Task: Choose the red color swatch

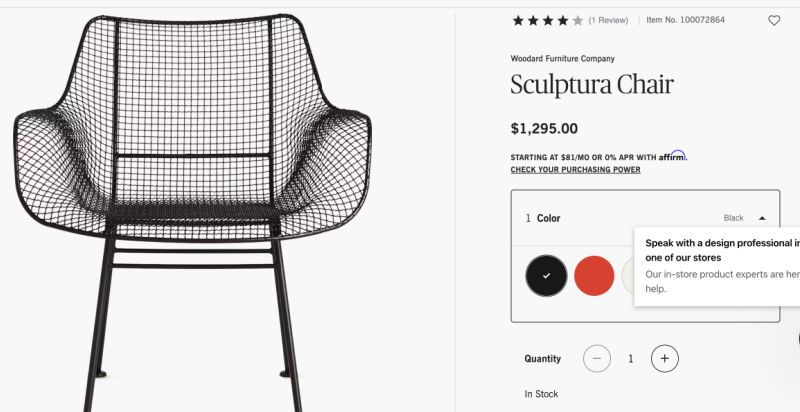Action: [594, 275]
